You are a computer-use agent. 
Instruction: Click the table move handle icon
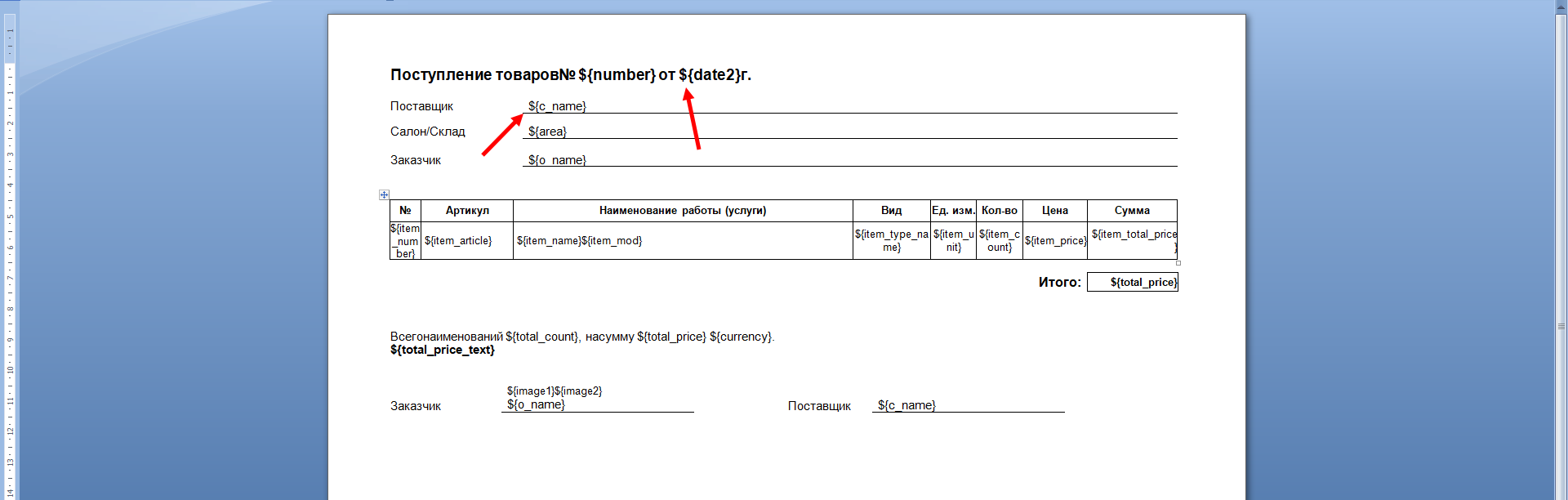click(x=384, y=194)
